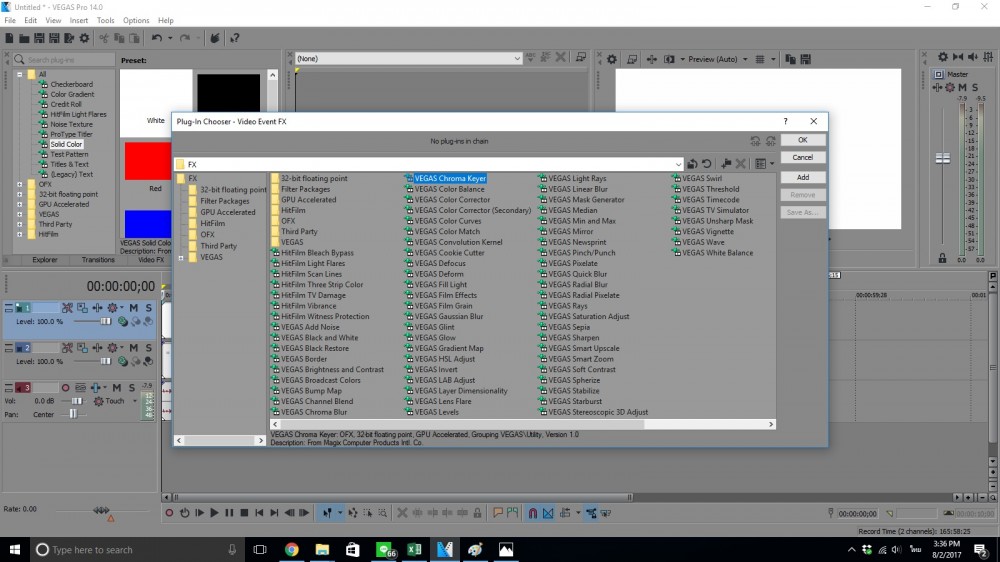Viewport: 1000px width, 562px height.
Task: Solo track 1 with the S button
Action: point(149,308)
